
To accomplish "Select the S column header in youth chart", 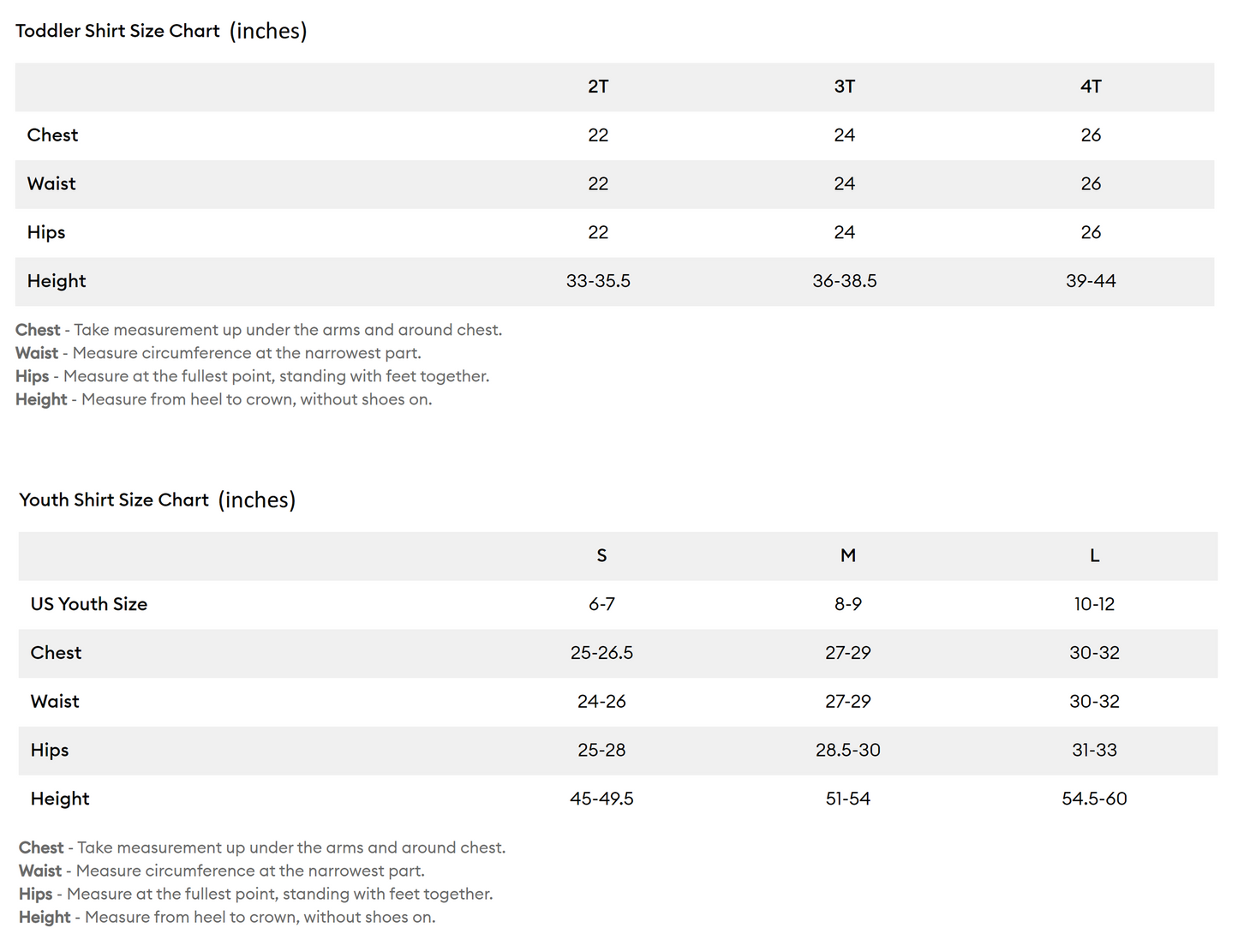I will click(x=601, y=556).
